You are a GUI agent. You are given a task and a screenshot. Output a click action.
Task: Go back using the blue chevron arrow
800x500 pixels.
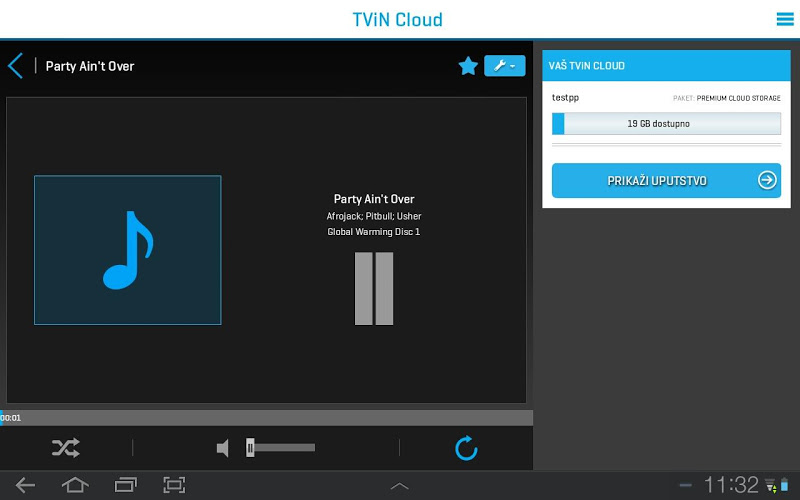coord(15,66)
